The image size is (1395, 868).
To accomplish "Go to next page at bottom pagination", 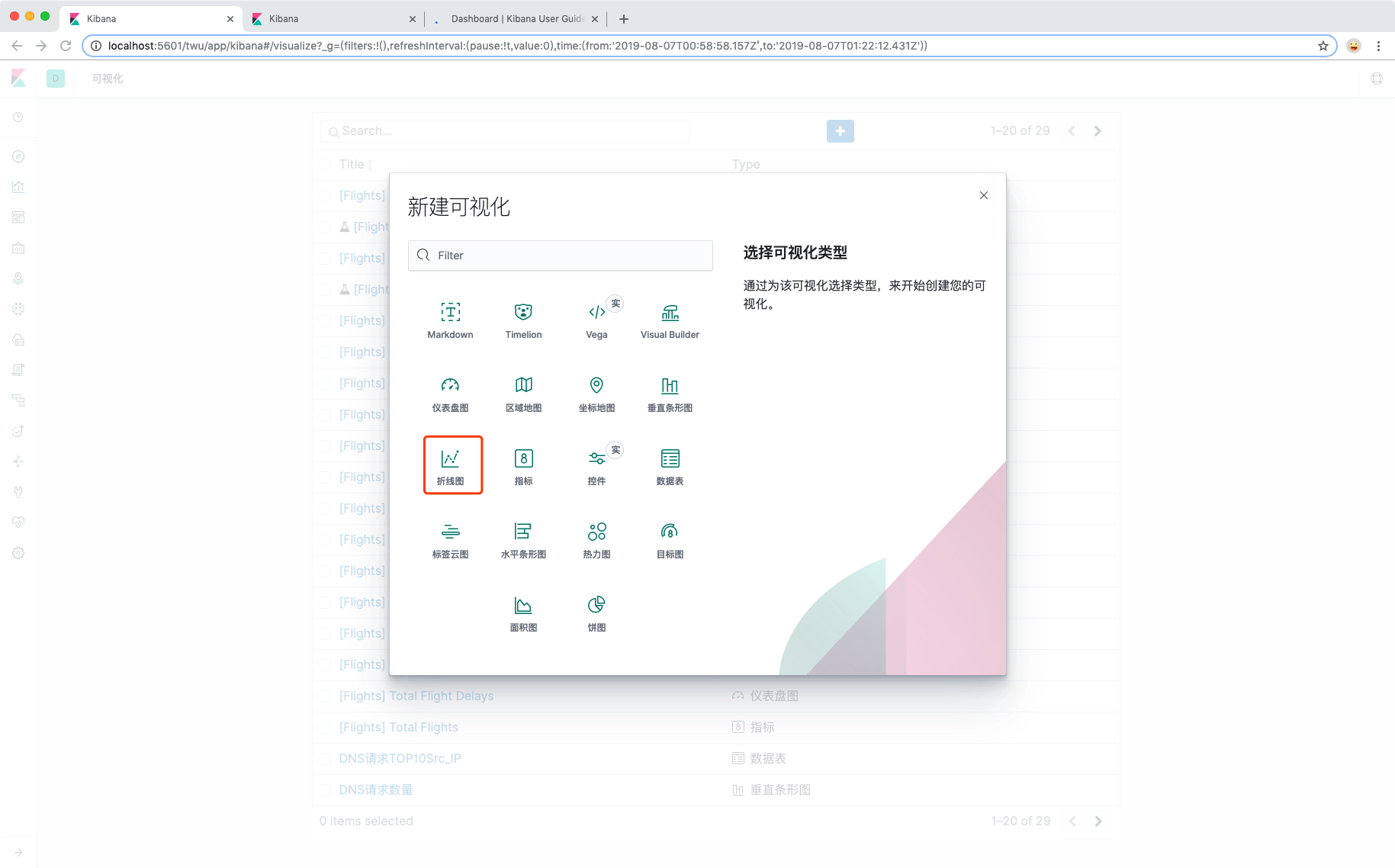I will (x=1098, y=821).
